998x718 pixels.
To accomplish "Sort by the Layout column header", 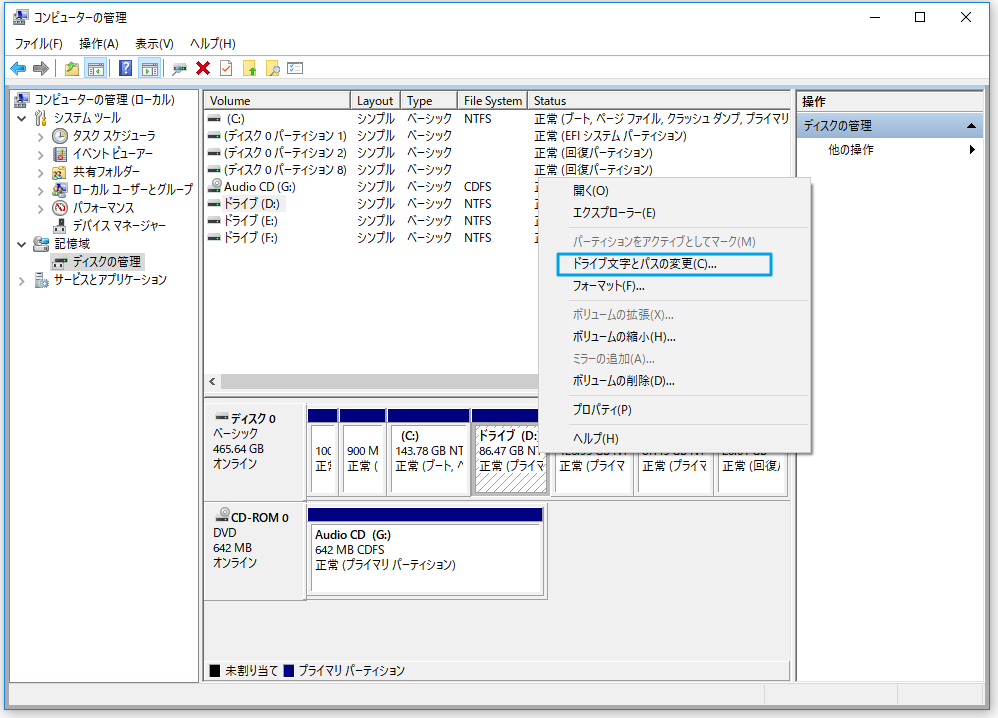I will click(375, 101).
